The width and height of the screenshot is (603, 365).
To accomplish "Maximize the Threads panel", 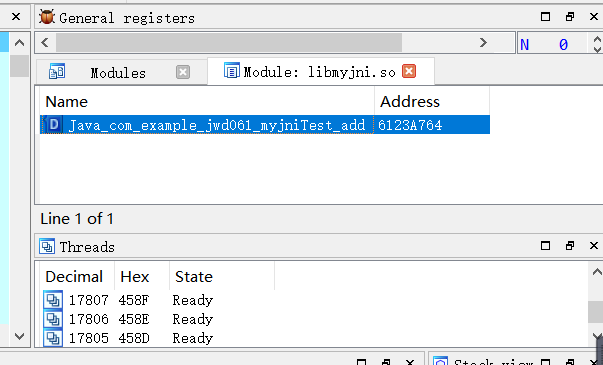I will pyautogui.click(x=545, y=245).
